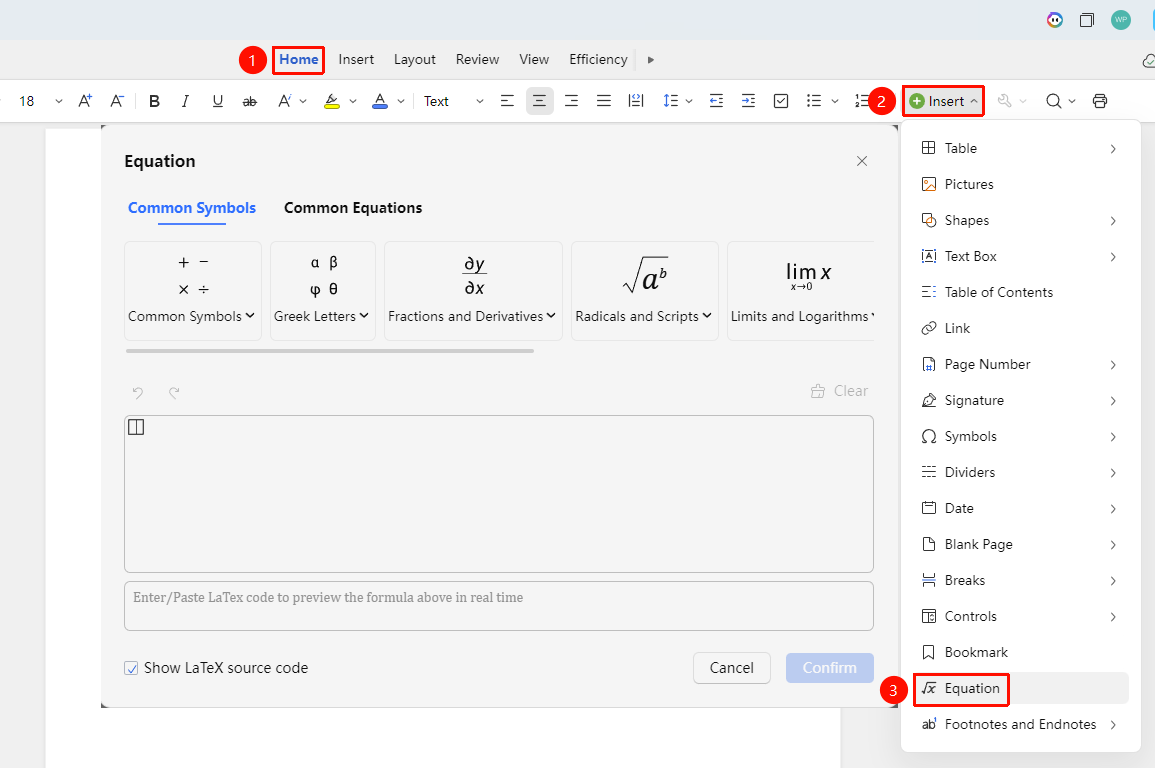Screen dimensions: 1155x768
Task: Justify the paragraph text
Action: (603, 101)
